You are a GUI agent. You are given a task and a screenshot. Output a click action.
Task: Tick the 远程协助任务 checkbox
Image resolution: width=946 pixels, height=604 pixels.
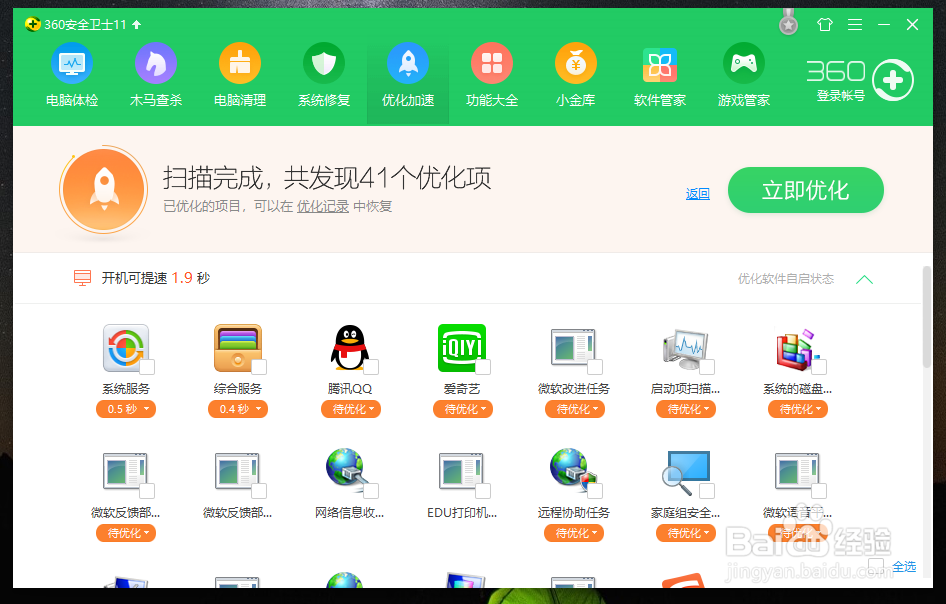coord(595,491)
